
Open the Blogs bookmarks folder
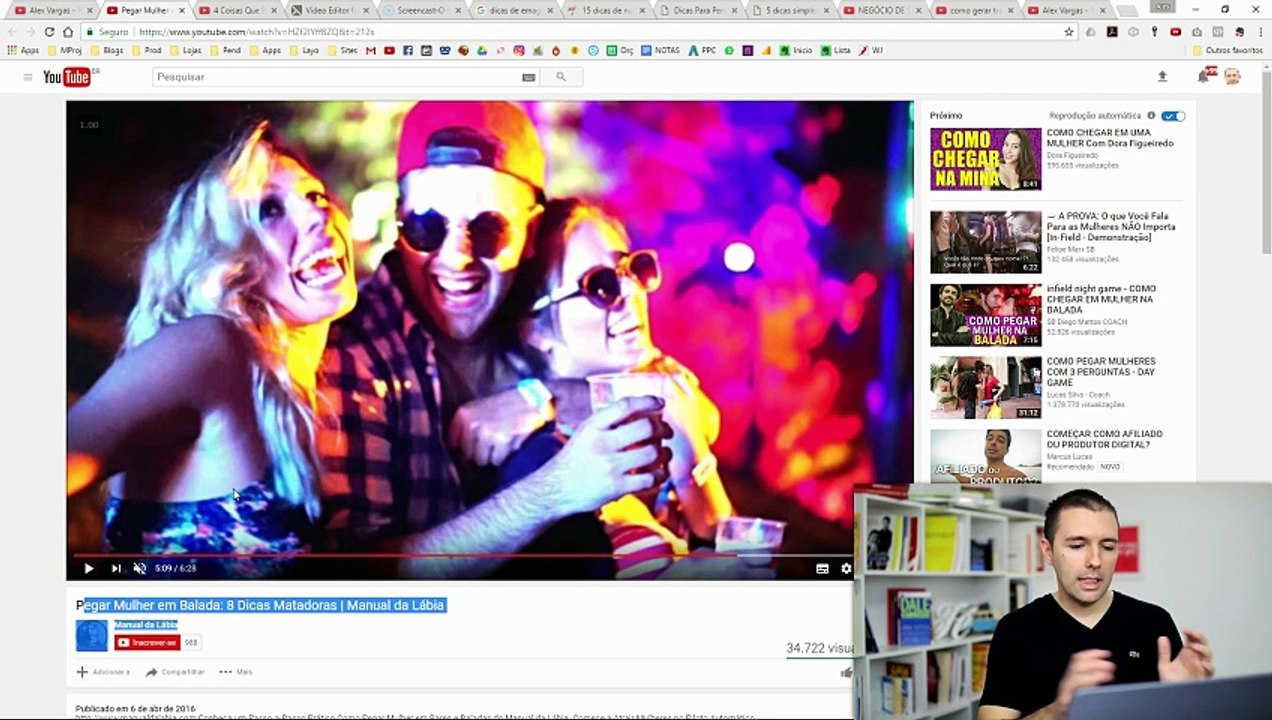tap(107, 50)
